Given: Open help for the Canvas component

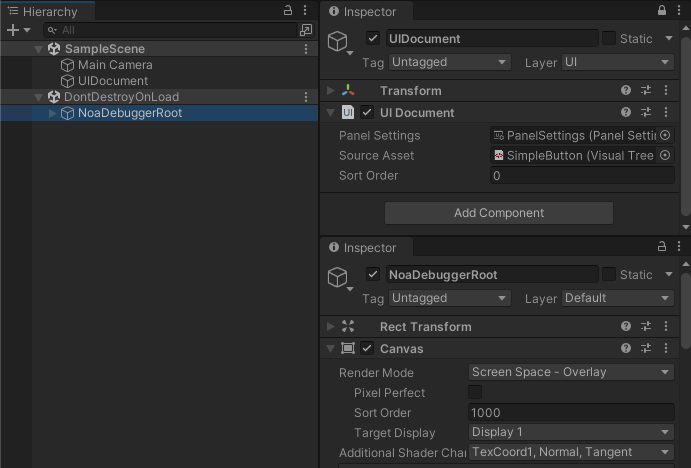Looking at the screenshot, I should point(626,348).
